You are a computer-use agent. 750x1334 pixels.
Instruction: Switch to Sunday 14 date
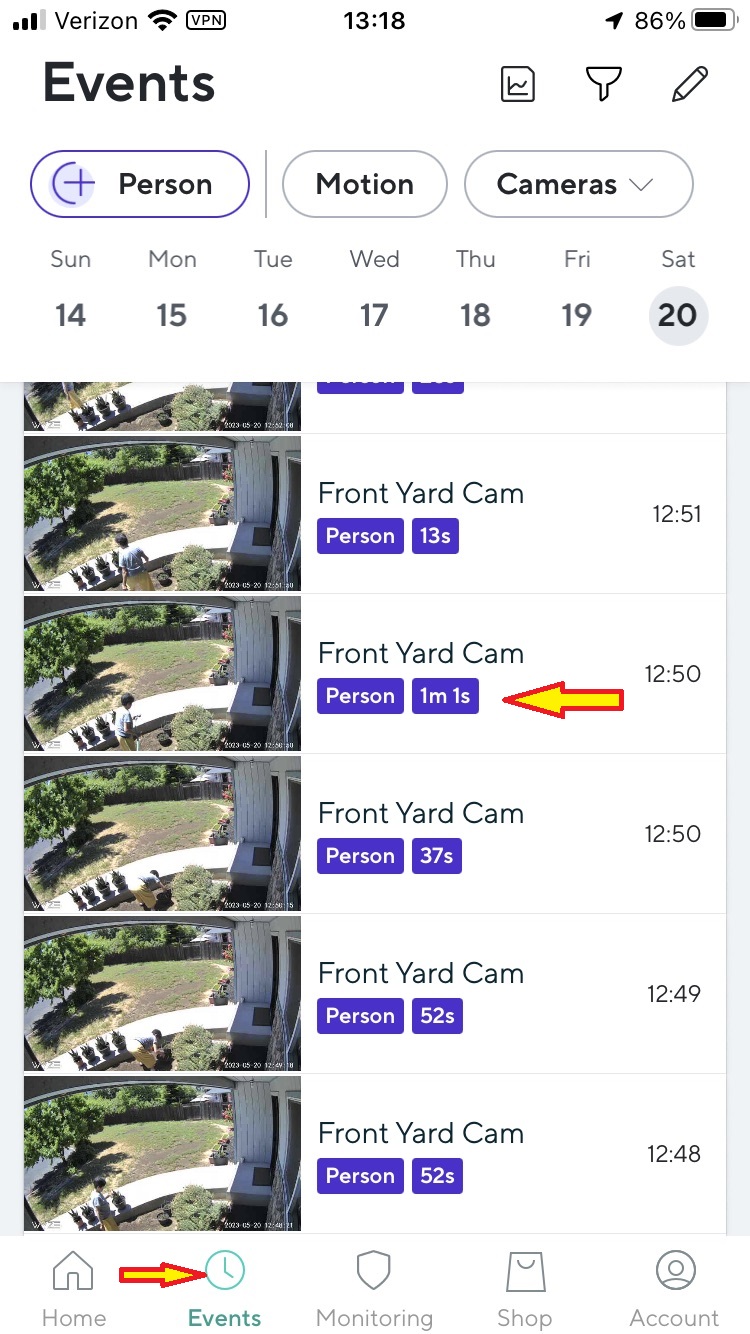pos(70,316)
